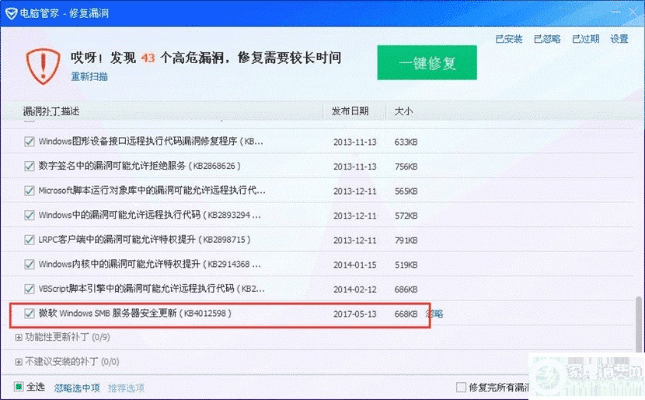Viewport: 645px width, 400px height.
Task: Open the 已安装 installed patches tab
Action: (509, 39)
